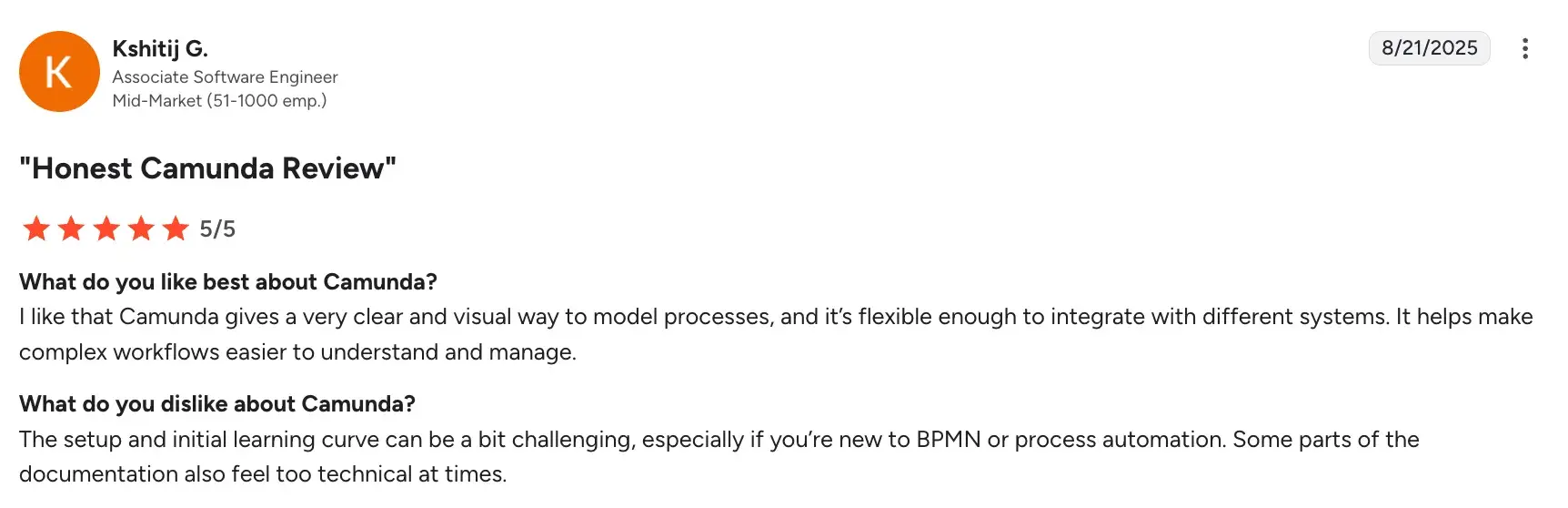Image resolution: width=1568 pixels, height=508 pixels.
Task: Open the three-dot review options menu
Action: (1524, 48)
